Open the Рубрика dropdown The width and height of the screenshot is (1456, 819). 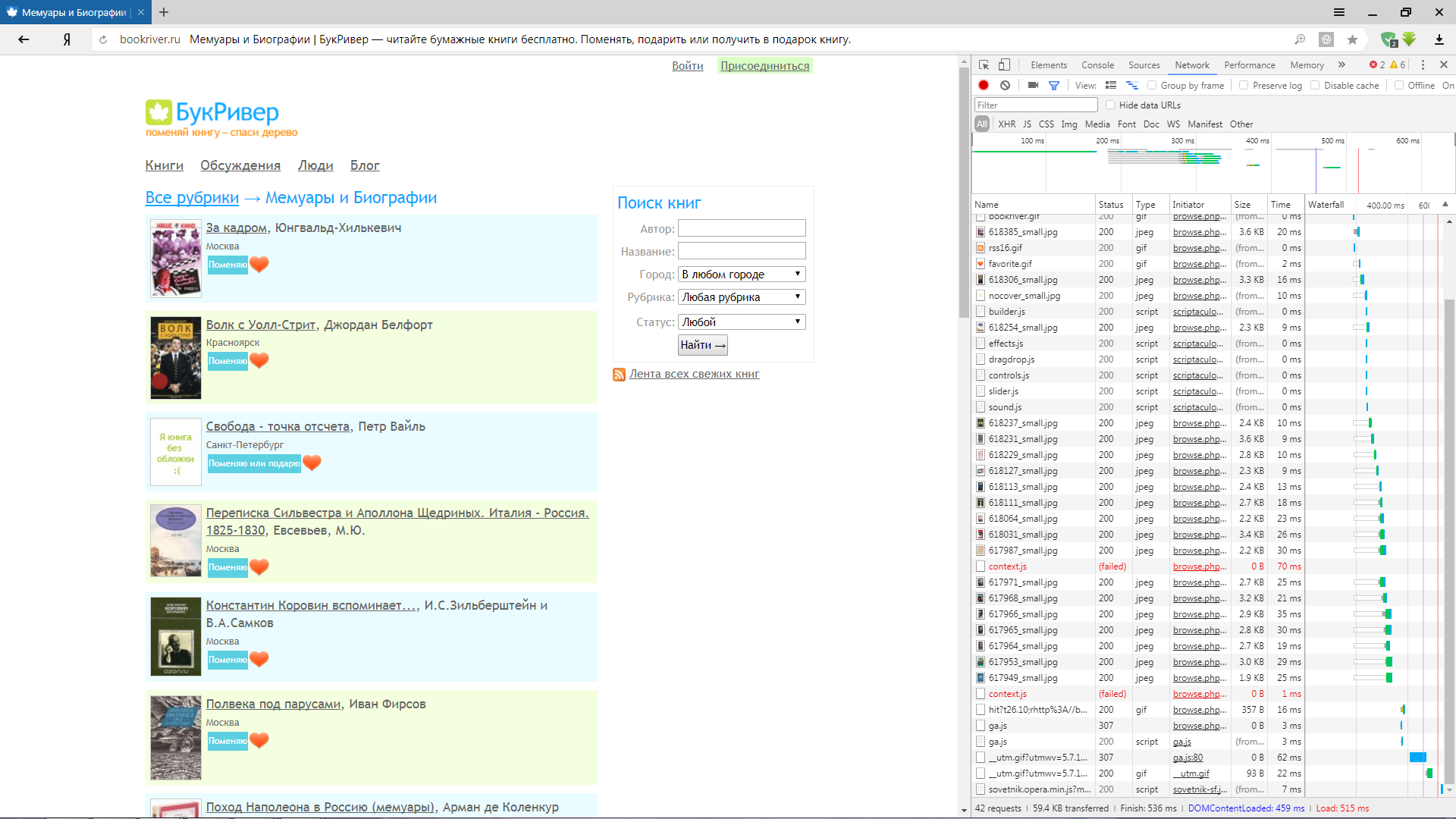coord(741,297)
